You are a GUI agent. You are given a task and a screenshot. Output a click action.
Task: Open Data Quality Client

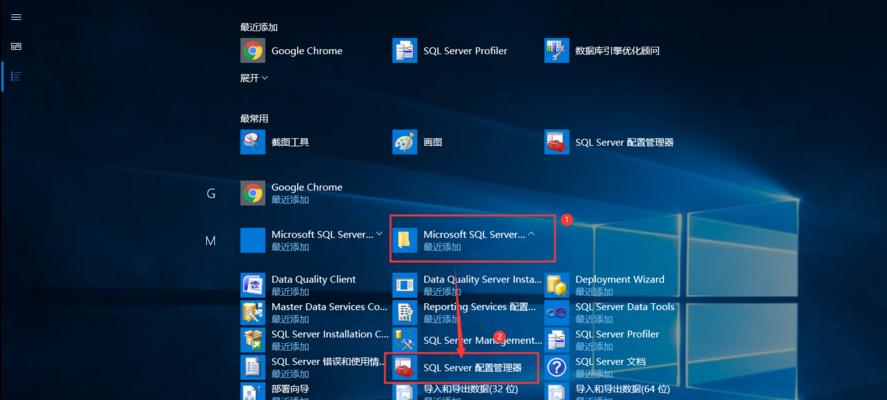[298, 285]
